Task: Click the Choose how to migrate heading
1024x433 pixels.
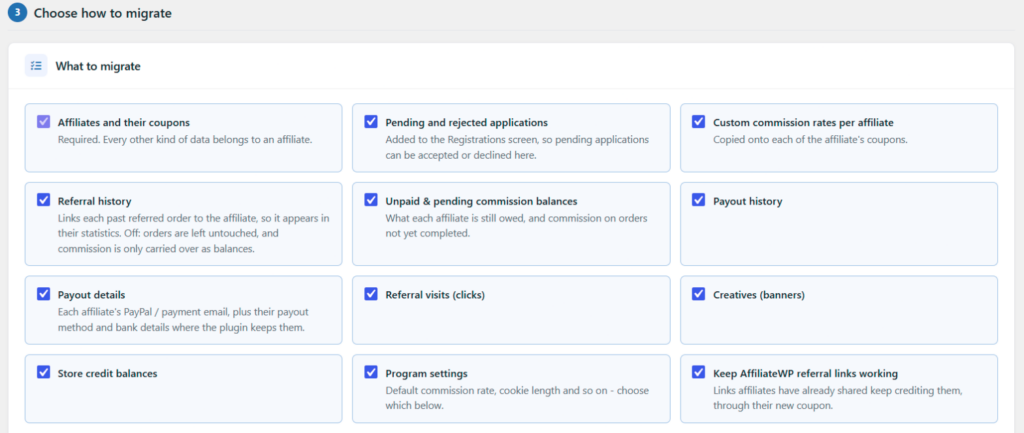Action: [x=103, y=13]
